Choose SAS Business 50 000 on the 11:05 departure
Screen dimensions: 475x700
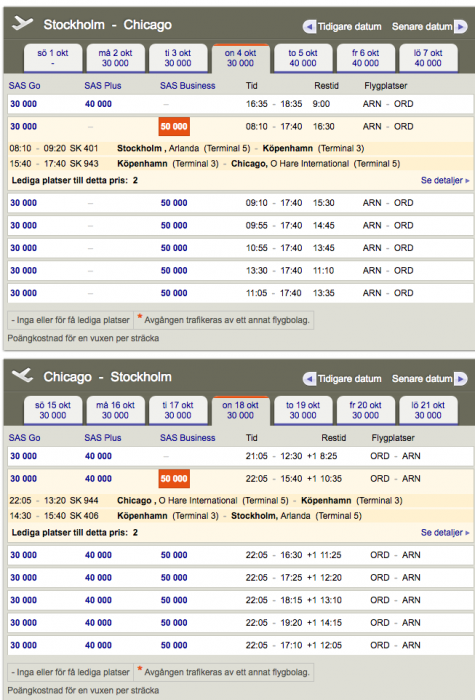[174, 293]
